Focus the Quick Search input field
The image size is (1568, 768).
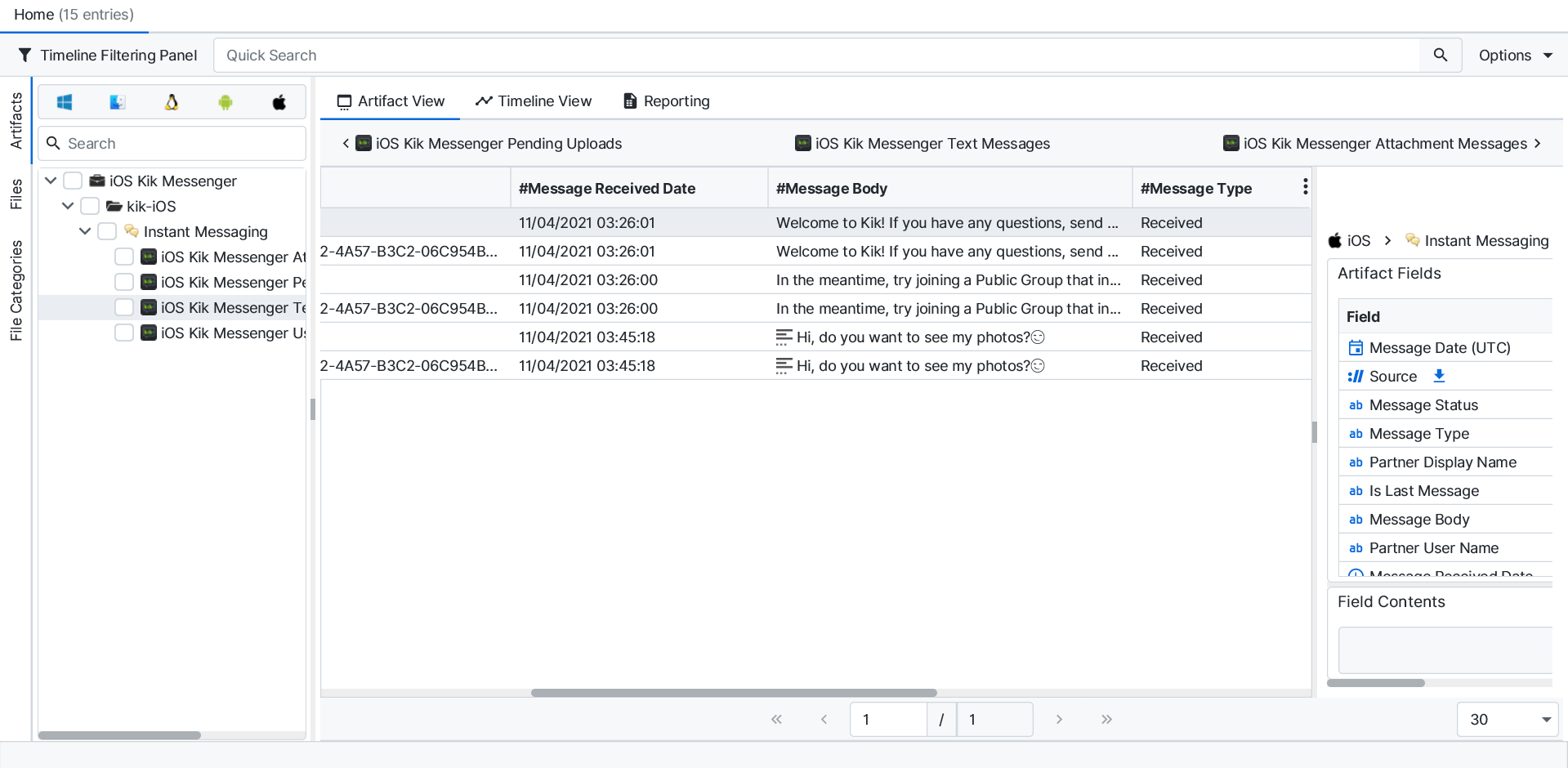click(x=817, y=55)
